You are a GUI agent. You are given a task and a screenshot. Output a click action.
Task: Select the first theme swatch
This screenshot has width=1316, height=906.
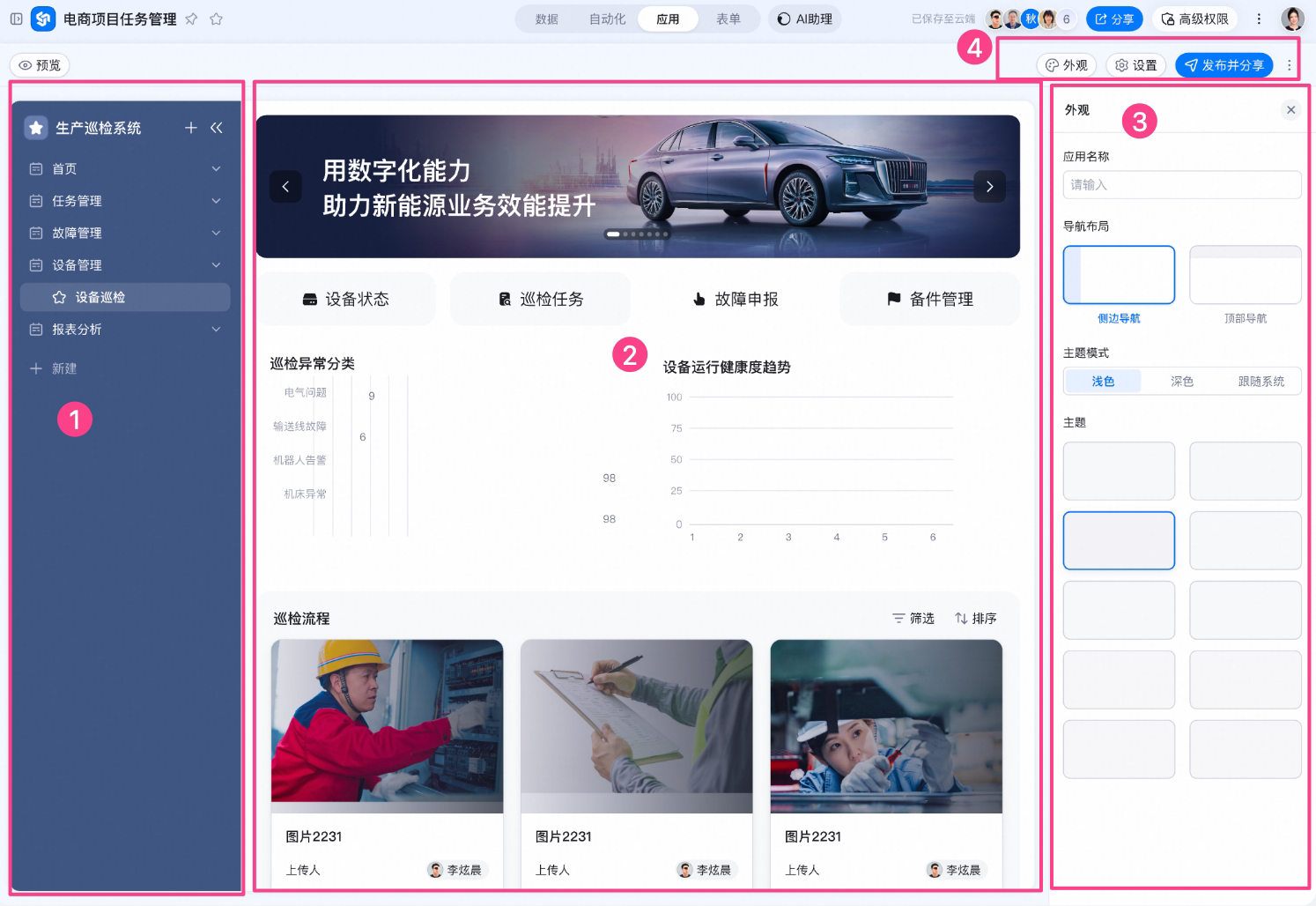click(x=1119, y=471)
